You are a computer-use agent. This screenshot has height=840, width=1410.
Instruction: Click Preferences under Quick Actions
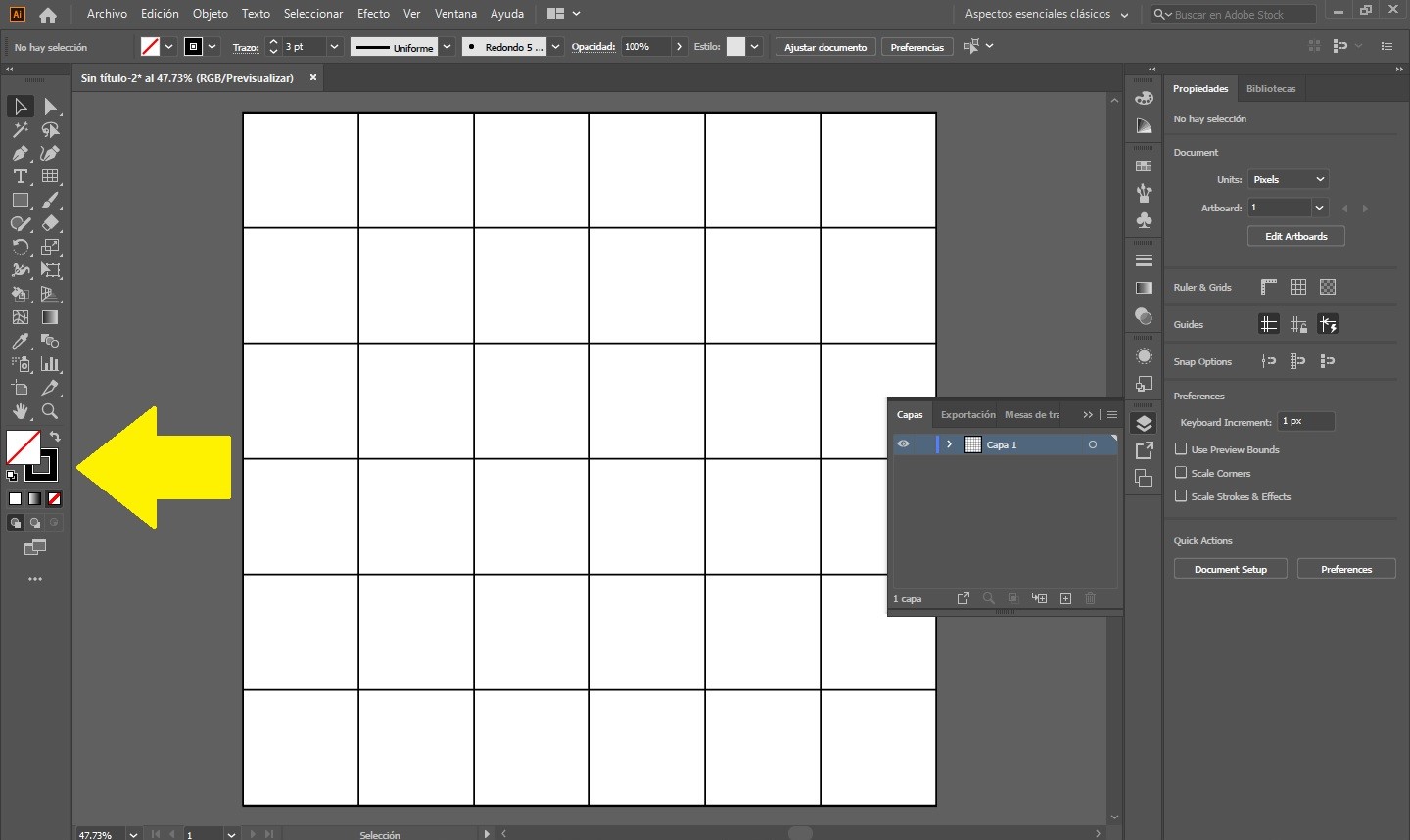[1346, 569]
